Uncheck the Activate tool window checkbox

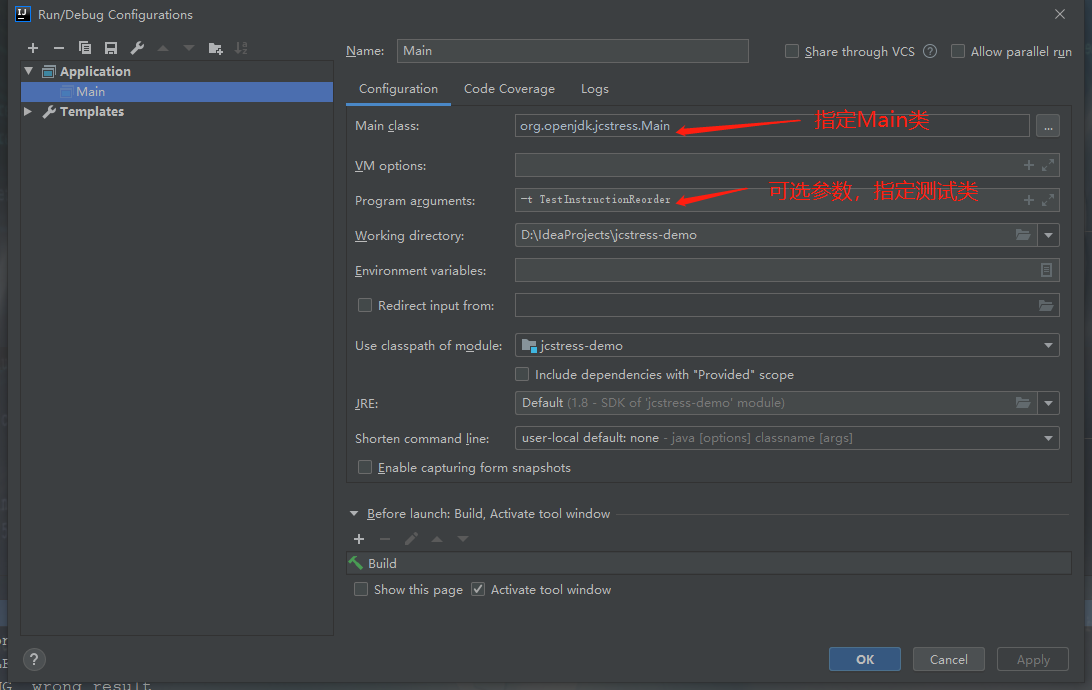[x=478, y=589]
